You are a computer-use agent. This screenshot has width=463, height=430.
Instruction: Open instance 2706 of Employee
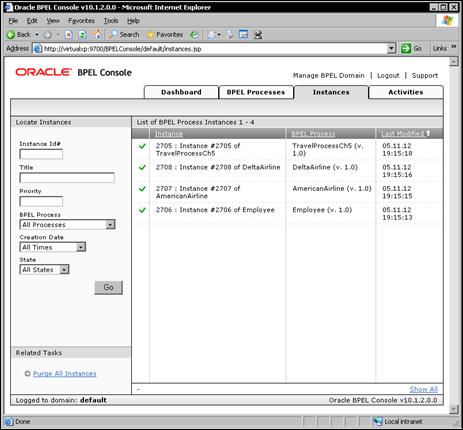(x=215, y=210)
